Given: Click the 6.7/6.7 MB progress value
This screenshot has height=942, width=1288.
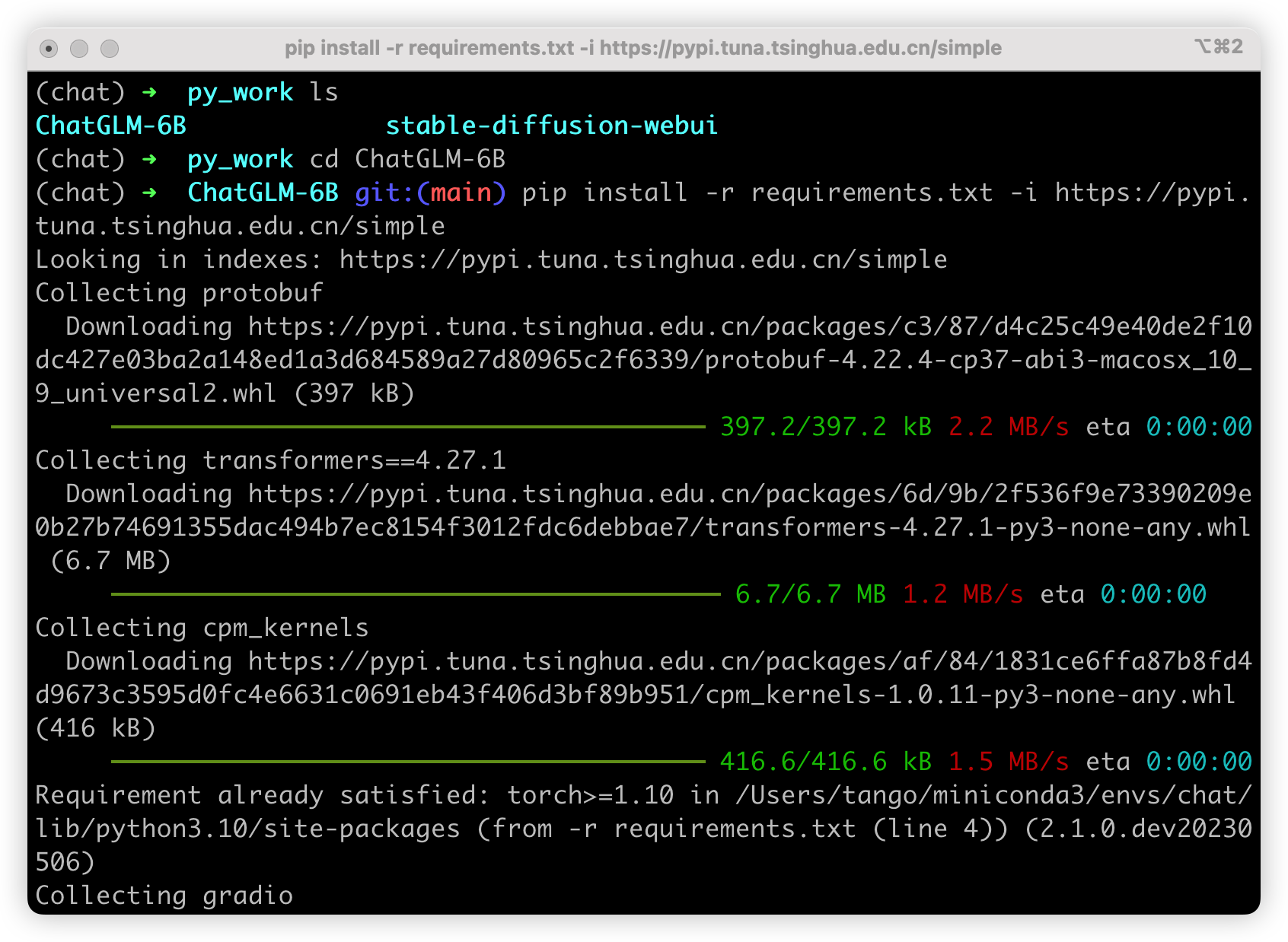Looking at the screenshot, I should click(x=811, y=594).
